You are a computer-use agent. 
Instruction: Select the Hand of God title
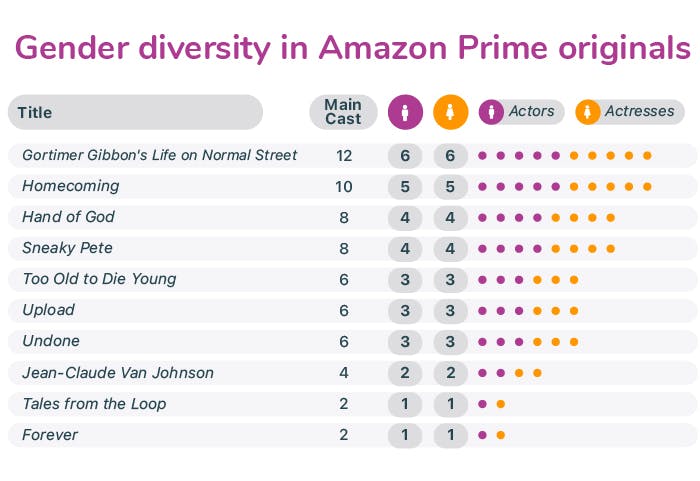tap(69, 217)
